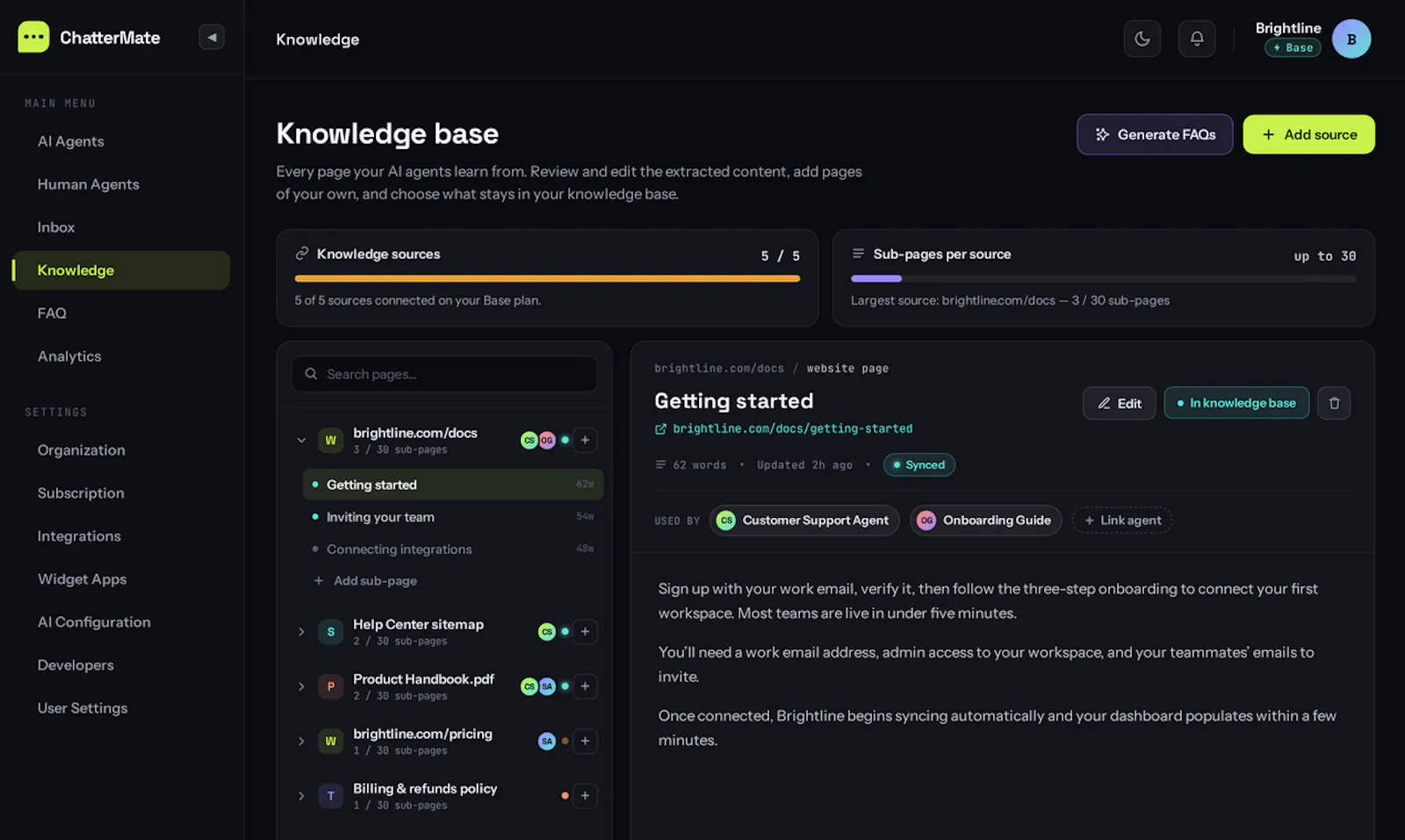The image size is (1405, 840).
Task: Click plus icon next to brightline.com/docs
Action: point(585,440)
